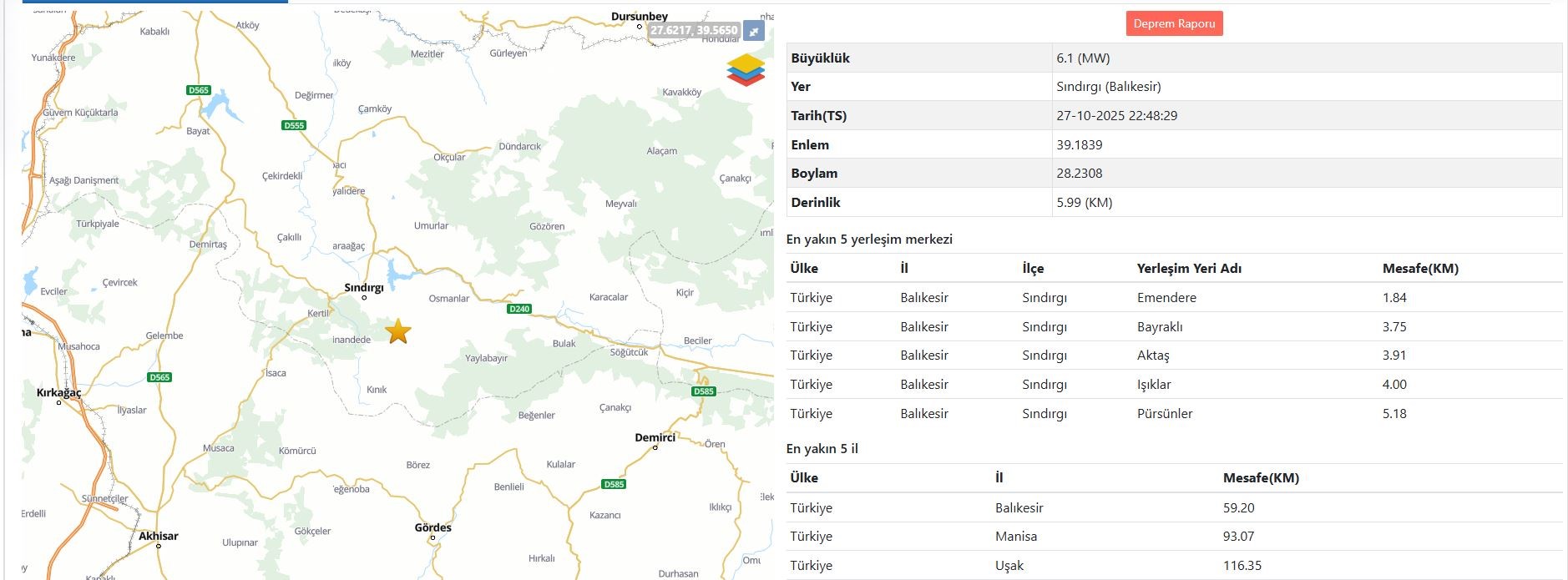The image size is (1568, 580).
Task: Toggle the map fullscreen arrow icon
Action: (754, 31)
